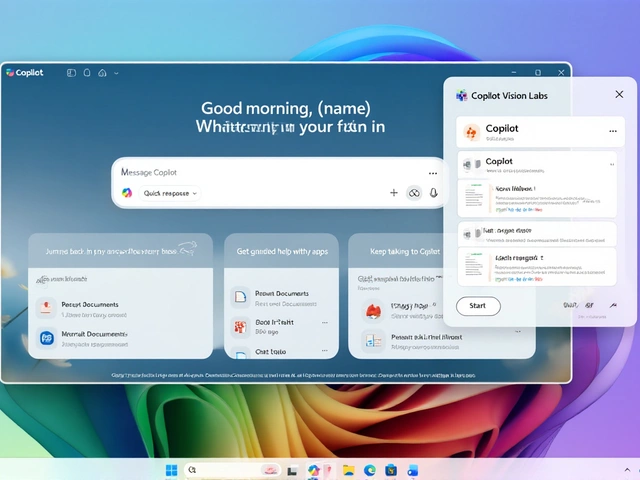Open the three-dot menu in the message box
This screenshot has height=480, width=640.
433,173
